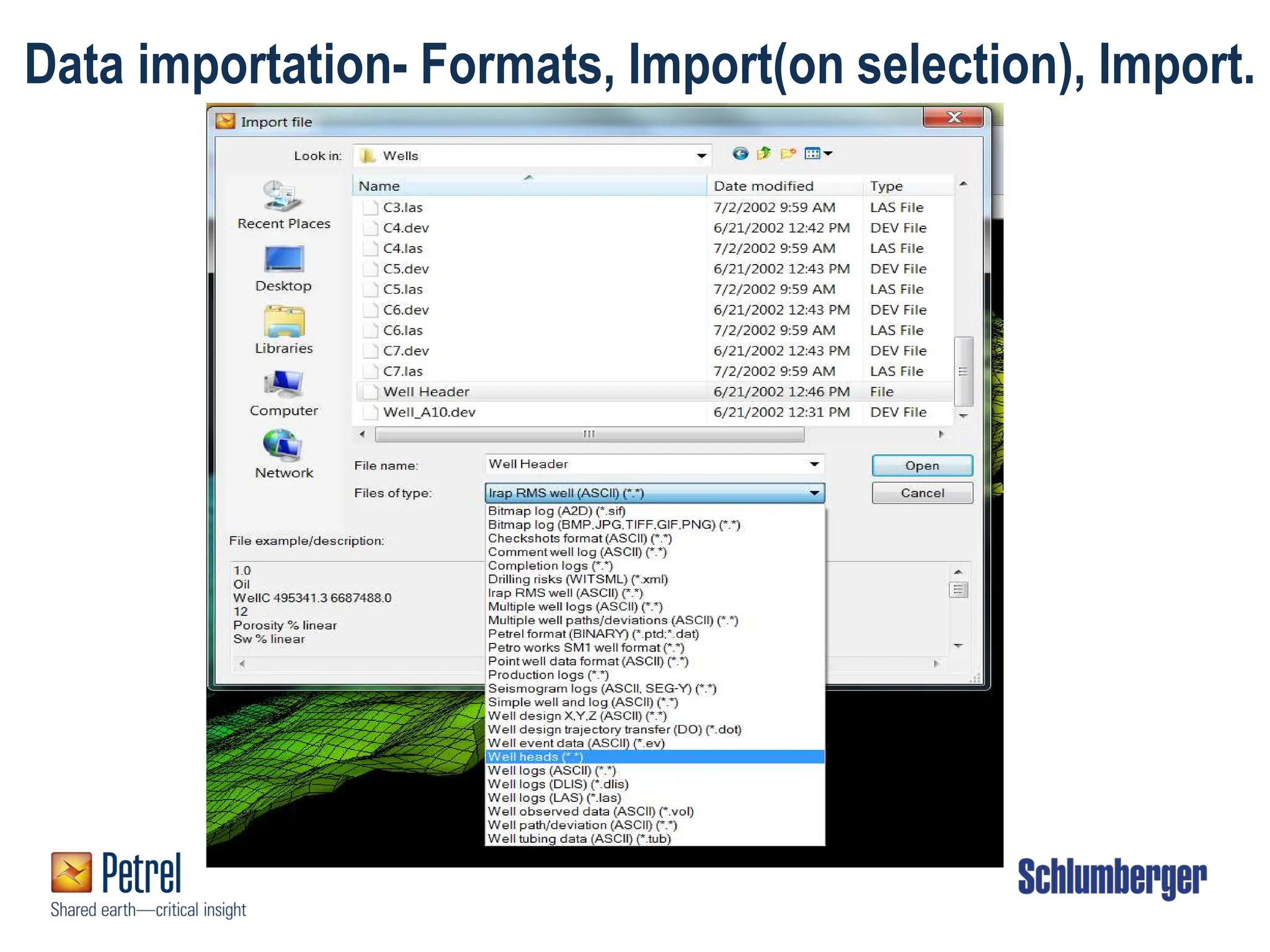The image size is (1270, 952).
Task: Pick Checkshots format (ASCII) list entry
Action: pyautogui.click(x=579, y=538)
